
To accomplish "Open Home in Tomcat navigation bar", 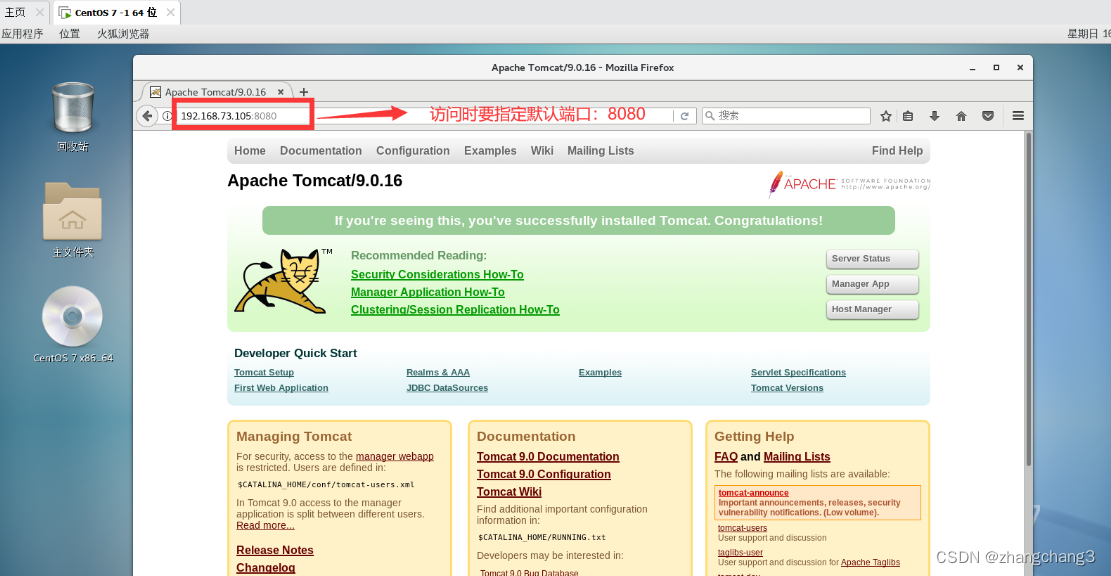I will pyautogui.click(x=249, y=151).
